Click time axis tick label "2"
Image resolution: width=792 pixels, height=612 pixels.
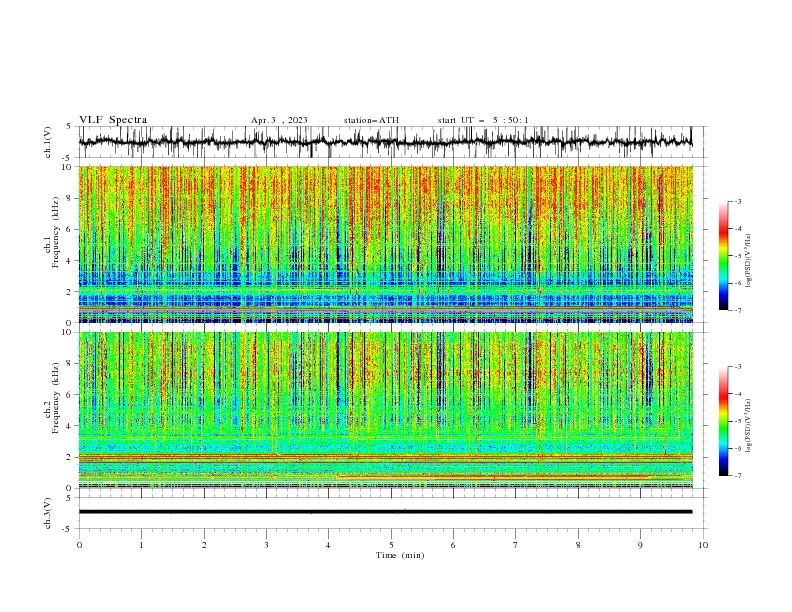click(204, 545)
